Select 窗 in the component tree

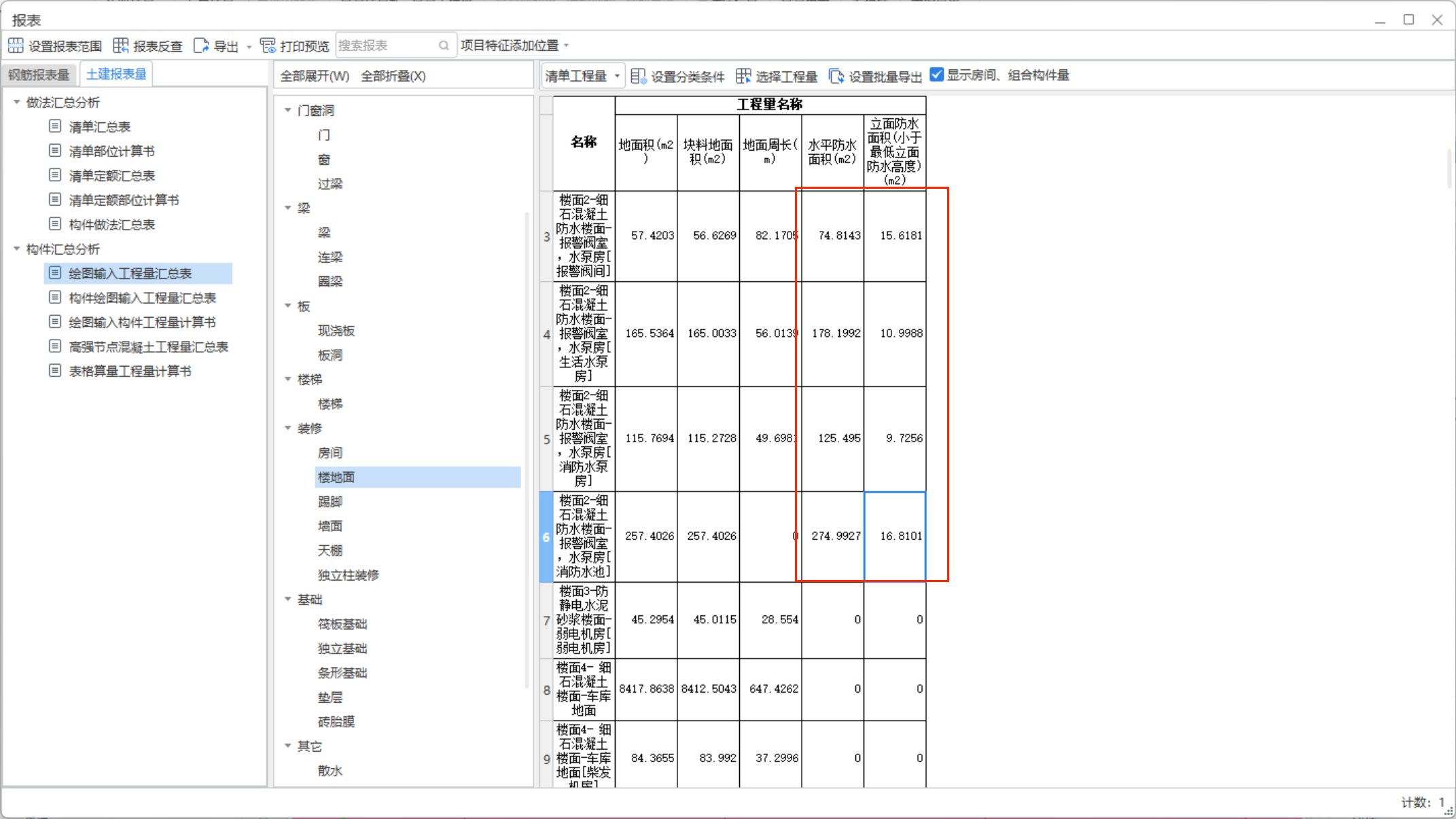(324, 159)
